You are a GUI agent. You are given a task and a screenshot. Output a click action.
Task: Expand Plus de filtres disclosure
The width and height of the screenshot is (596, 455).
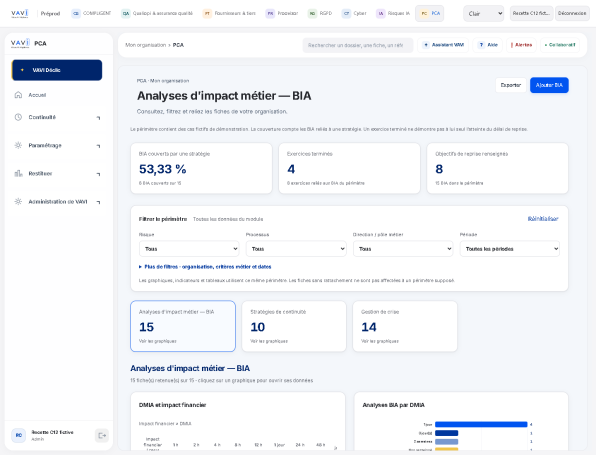205,267
